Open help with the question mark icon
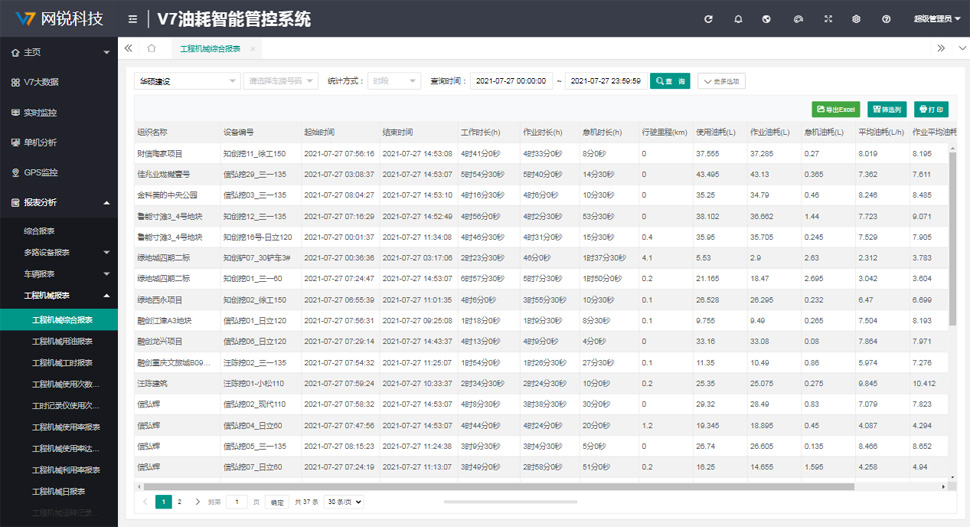970x527 pixels. [x=886, y=19]
